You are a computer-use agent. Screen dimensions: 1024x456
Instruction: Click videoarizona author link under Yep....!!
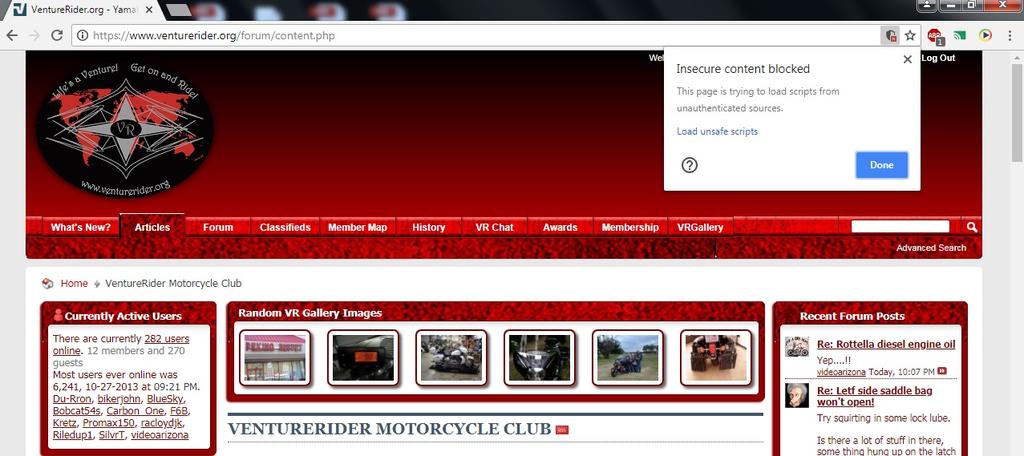click(x=841, y=372)
